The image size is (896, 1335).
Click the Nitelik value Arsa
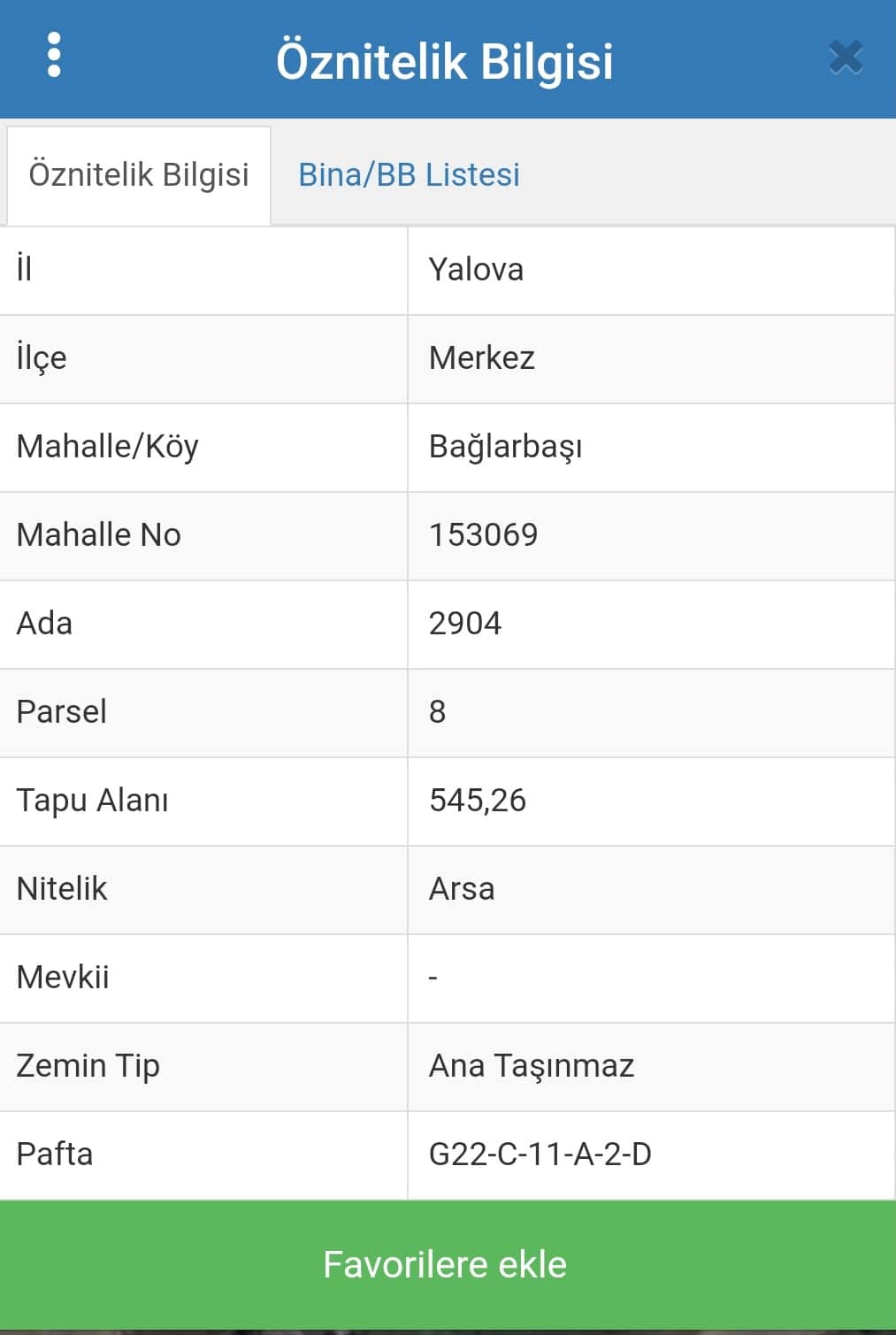tap(462, 889)
